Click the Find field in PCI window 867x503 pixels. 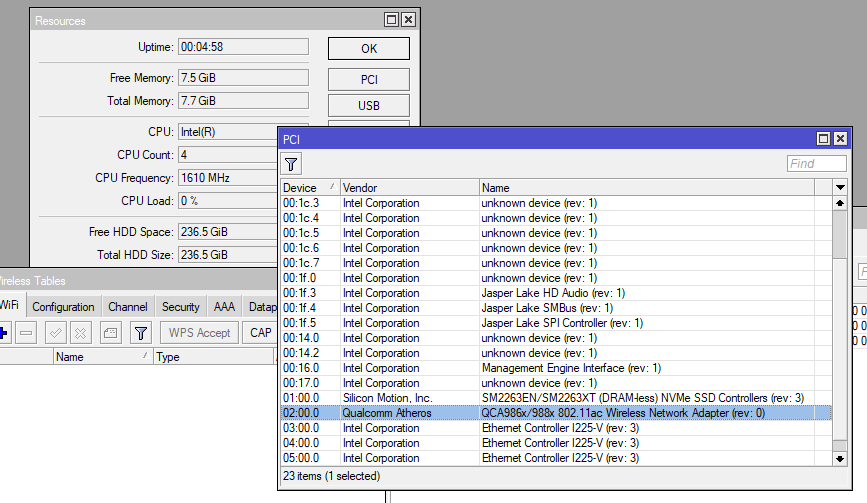(817, 164)
